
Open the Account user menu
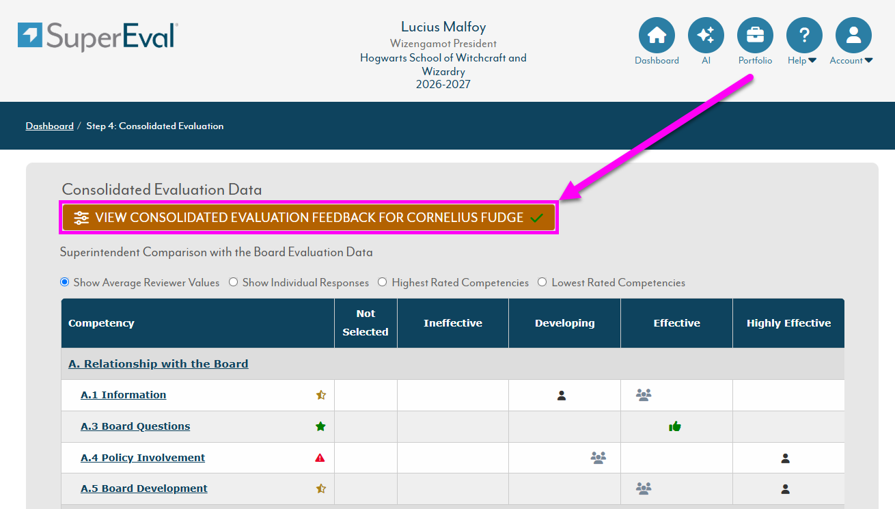tap(853, 35)
